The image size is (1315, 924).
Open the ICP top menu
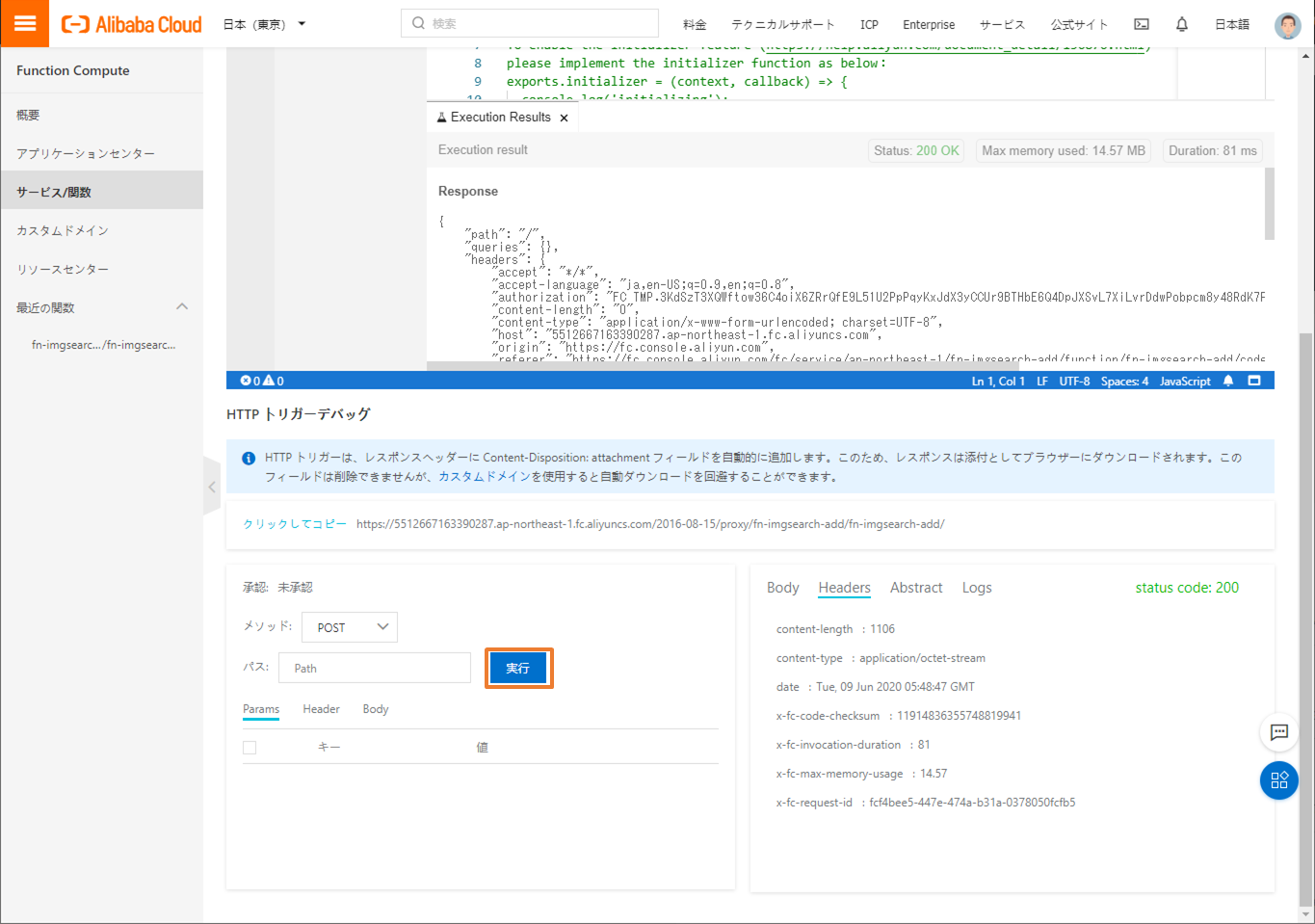[869, 24]
